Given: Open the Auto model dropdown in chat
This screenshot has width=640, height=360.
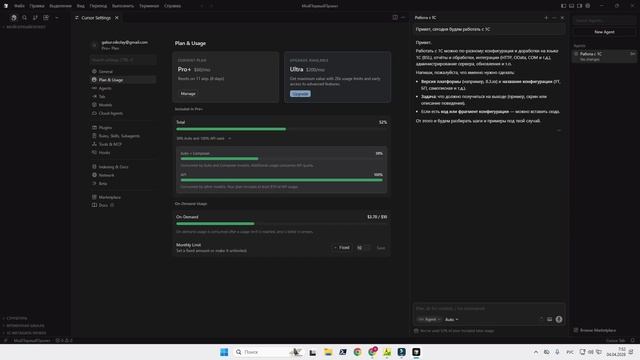Looking at the screenshot, I should pyautogui.click(x=451, y=319).
